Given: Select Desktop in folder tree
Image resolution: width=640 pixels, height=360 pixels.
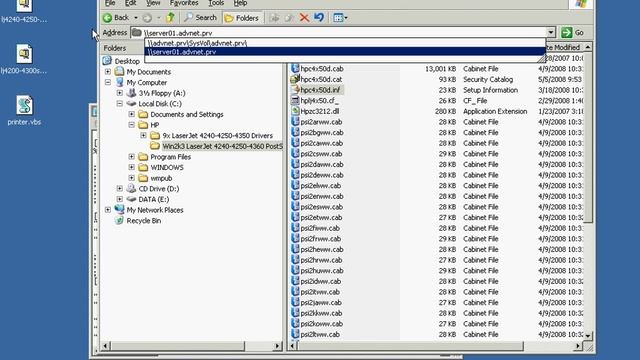Looking at the screenshot, I should [127, 61].
